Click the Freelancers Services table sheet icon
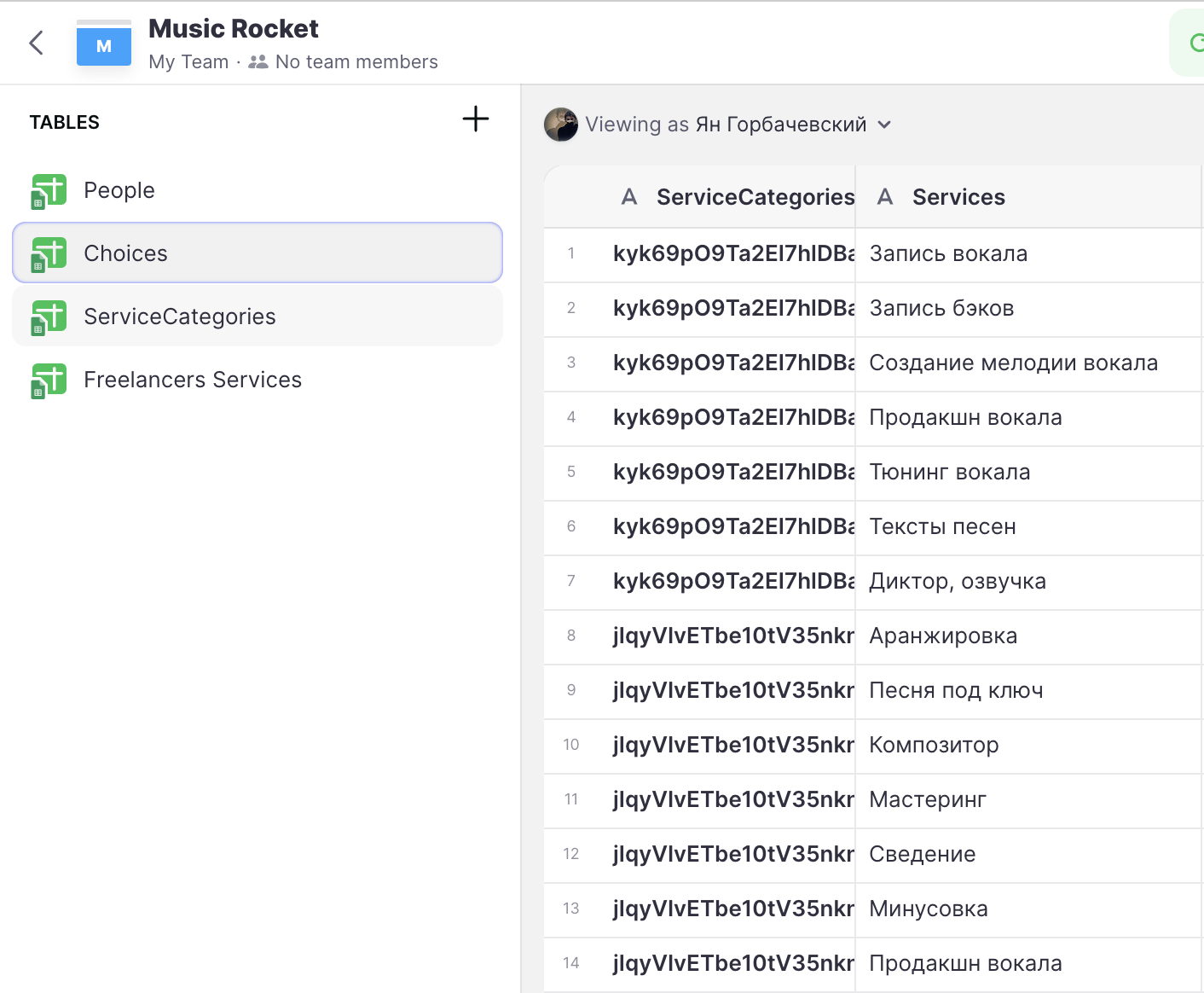Screen dimensions: 1204x993 pyautogui.click(x=49, y=380)
